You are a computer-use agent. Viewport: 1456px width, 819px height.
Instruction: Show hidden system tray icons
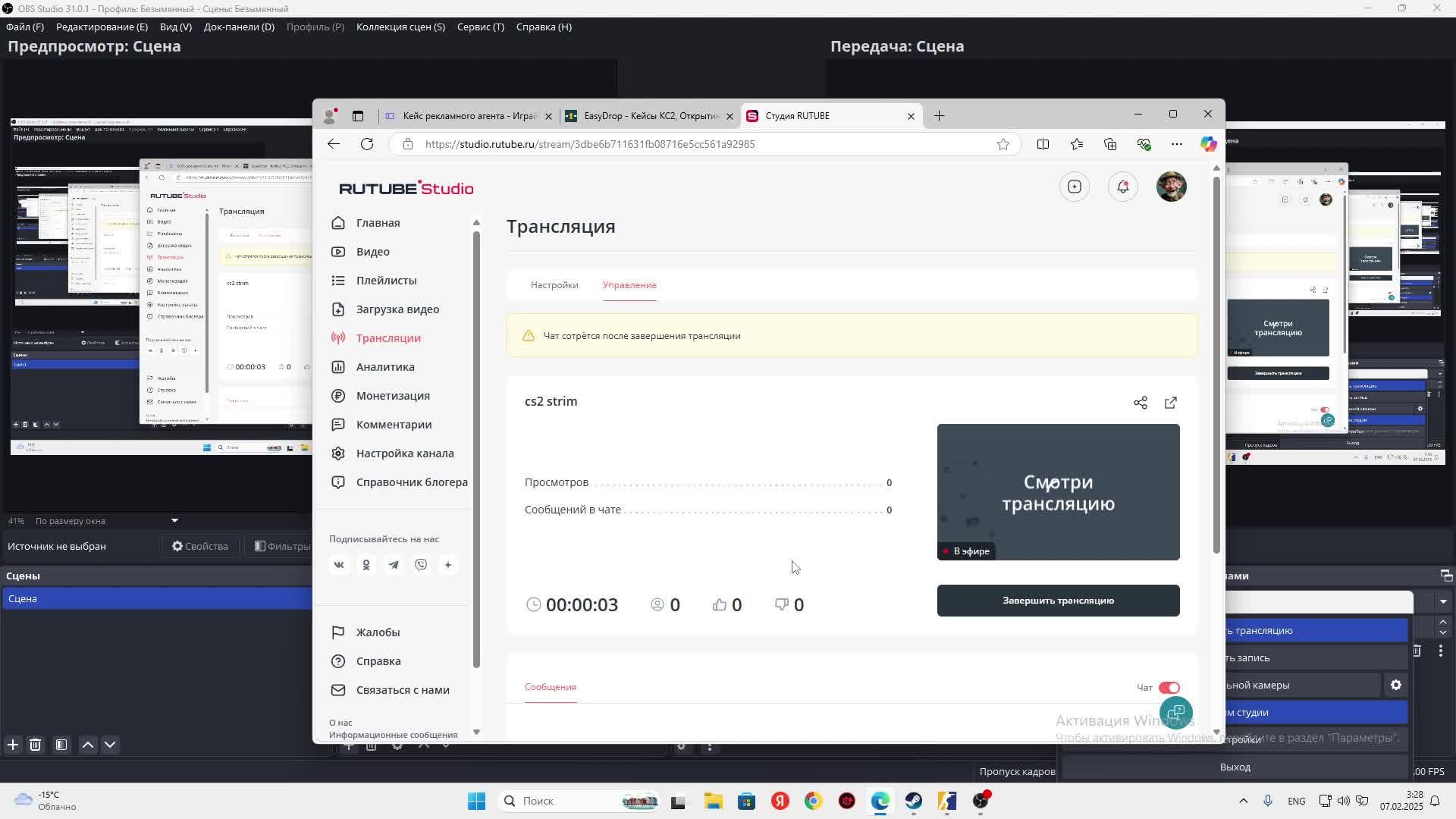[1243, 801]
